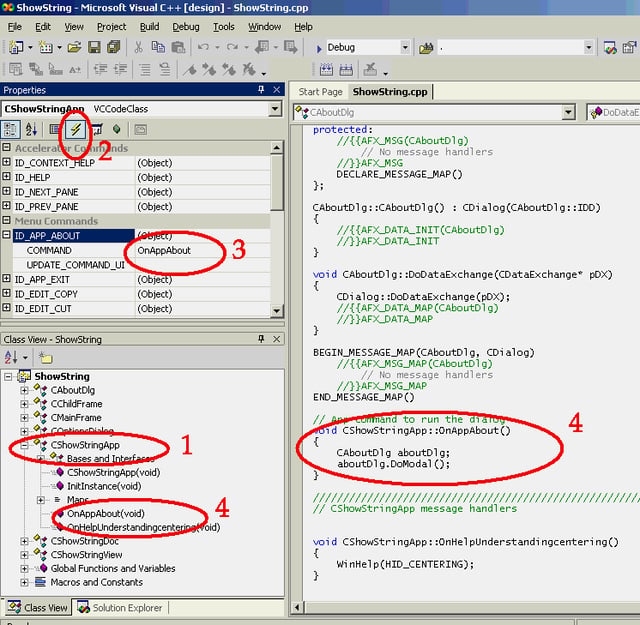Switch to the Start Page tab
Image resolution: width=640 pixels, height=625 pixels.
[x=320, y=92]
